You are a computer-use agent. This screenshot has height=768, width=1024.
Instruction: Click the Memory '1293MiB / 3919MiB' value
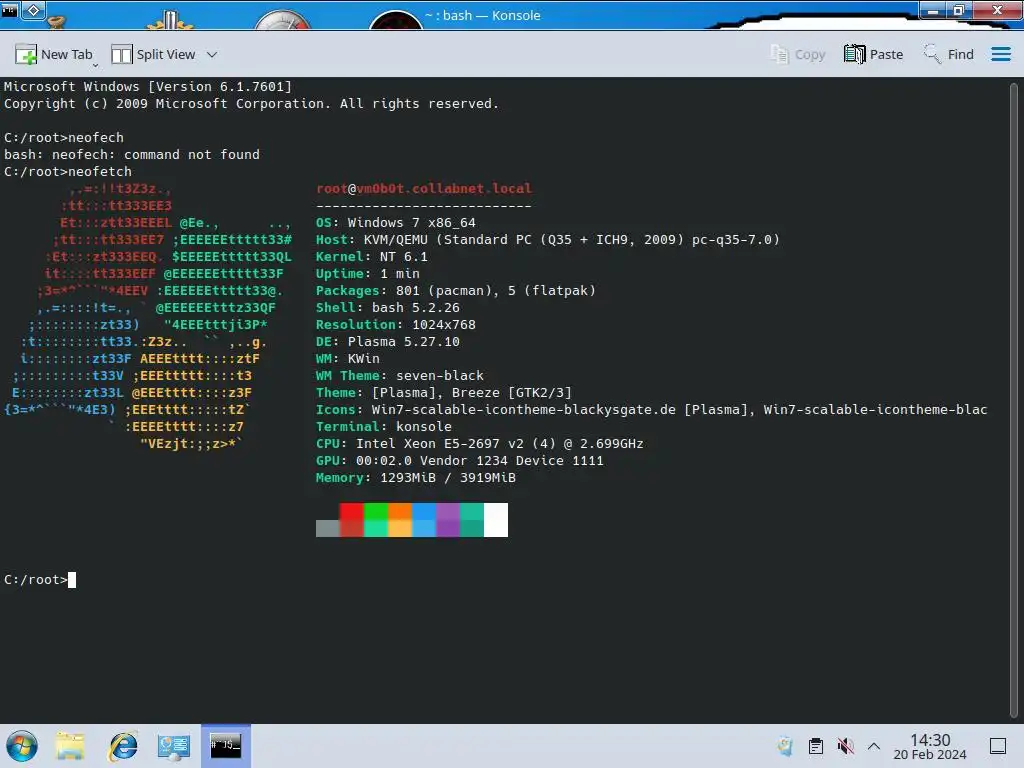(x=448, y=477)
